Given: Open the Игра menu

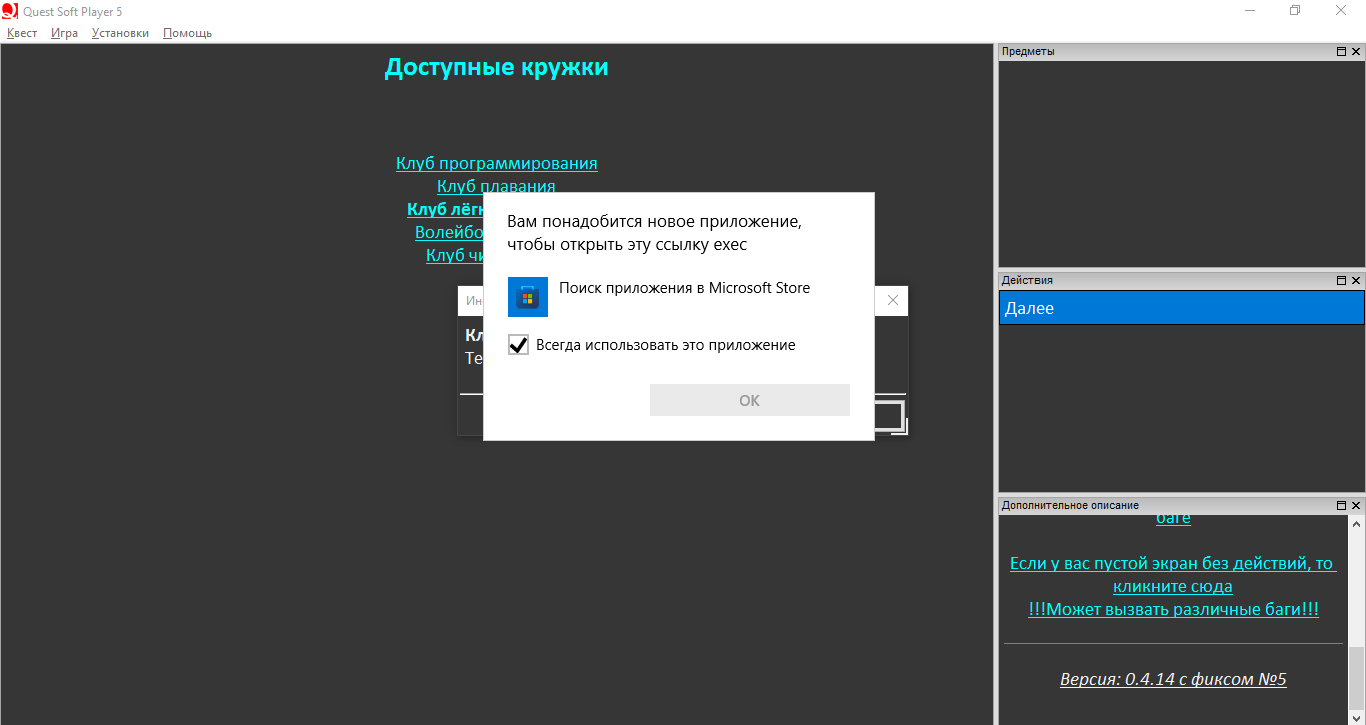Looking at the screenshot, I should 64,33.
